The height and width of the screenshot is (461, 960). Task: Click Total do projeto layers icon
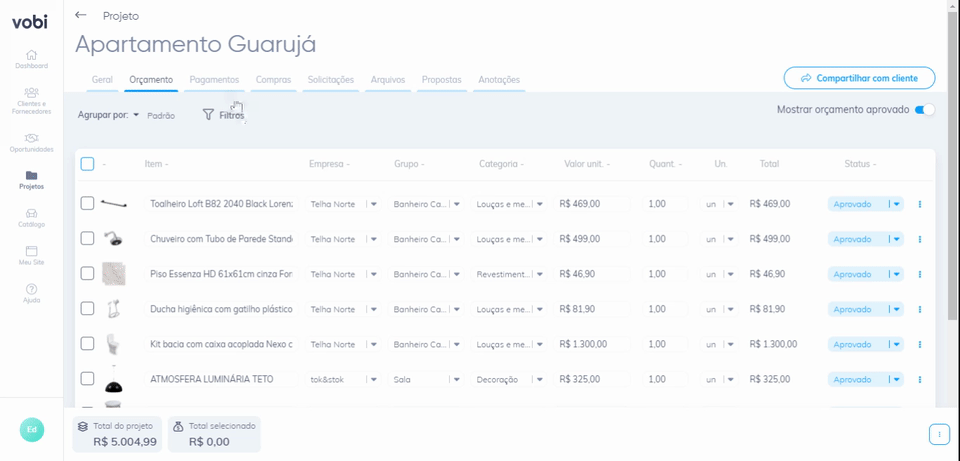83,426
